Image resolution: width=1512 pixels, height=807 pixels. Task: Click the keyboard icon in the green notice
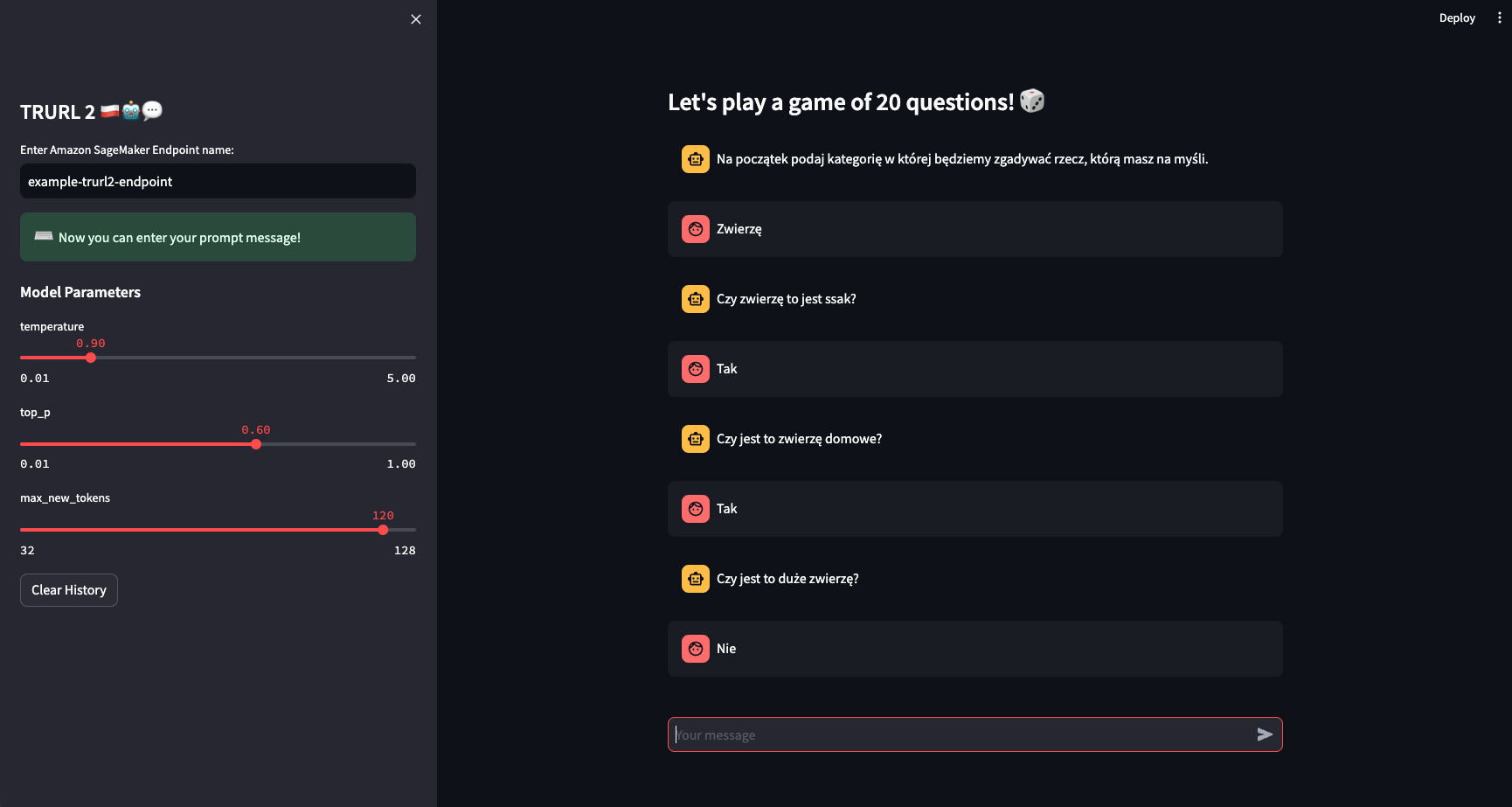pos(44,236)
